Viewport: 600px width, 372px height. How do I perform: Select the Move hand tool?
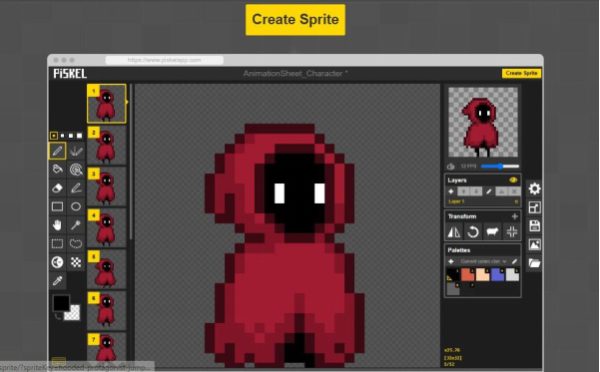click(x=57, y=225)
